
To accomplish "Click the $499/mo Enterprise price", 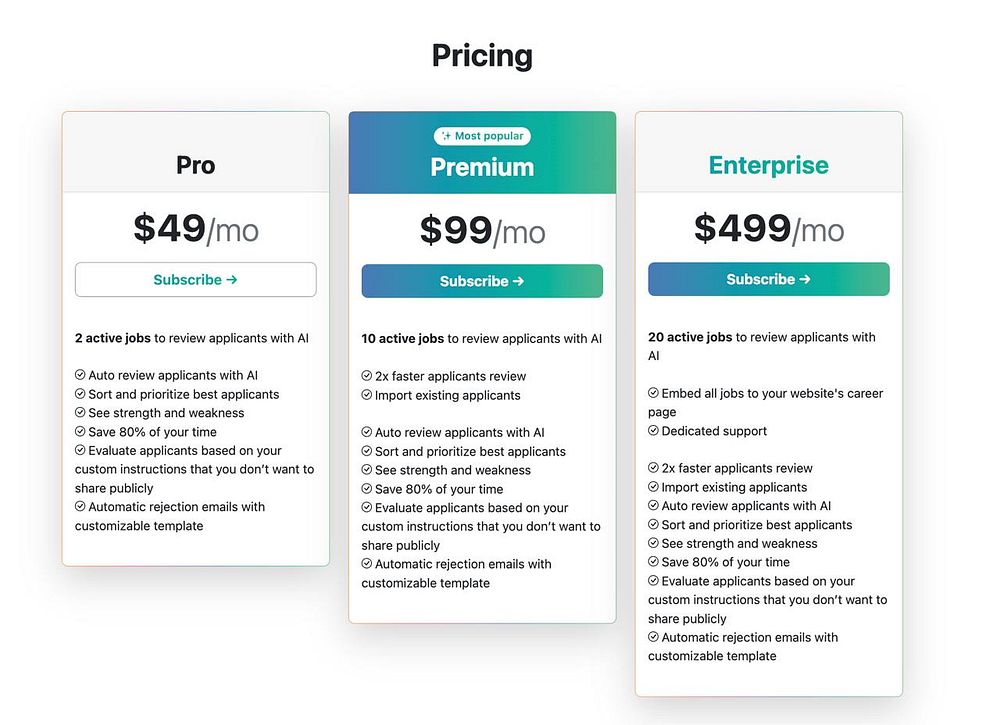I will tap(768, 229).
